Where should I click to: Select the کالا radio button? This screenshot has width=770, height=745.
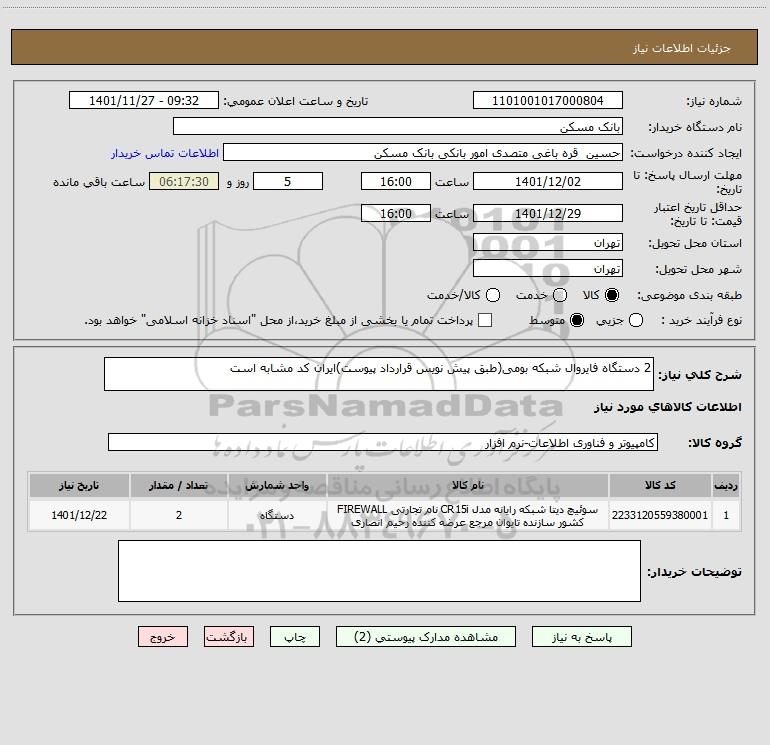pyautogui.click(x=612, y=295)
